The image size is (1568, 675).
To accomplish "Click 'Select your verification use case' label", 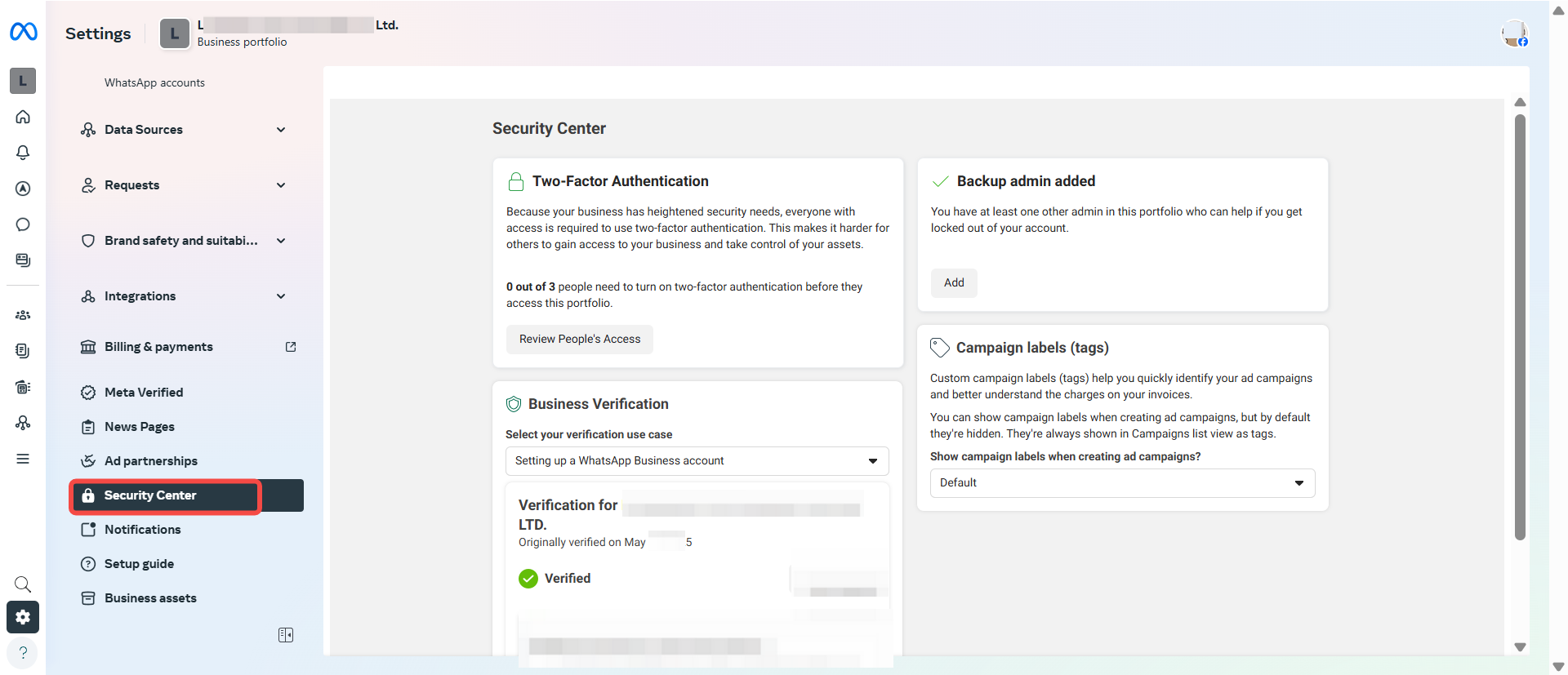I will point(589,435).
